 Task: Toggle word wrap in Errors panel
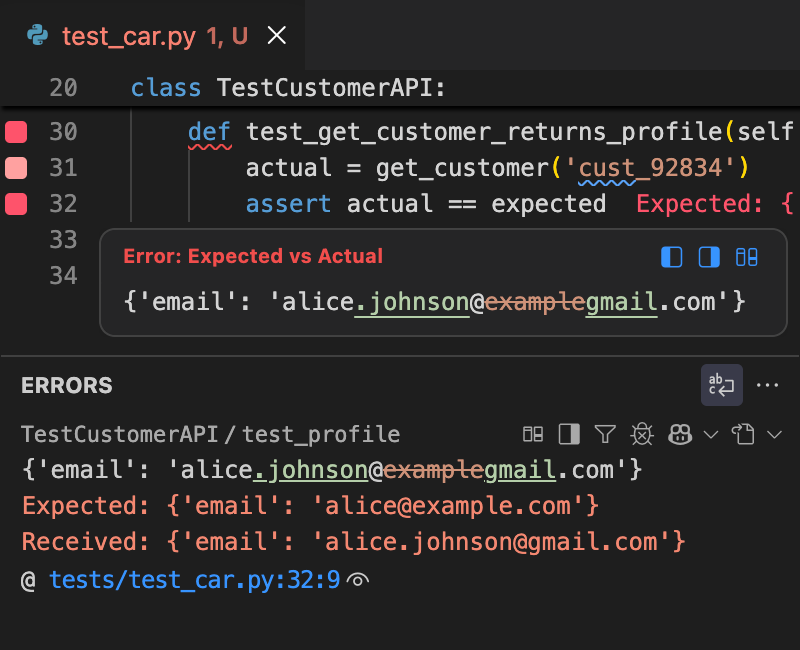point(721,385)
